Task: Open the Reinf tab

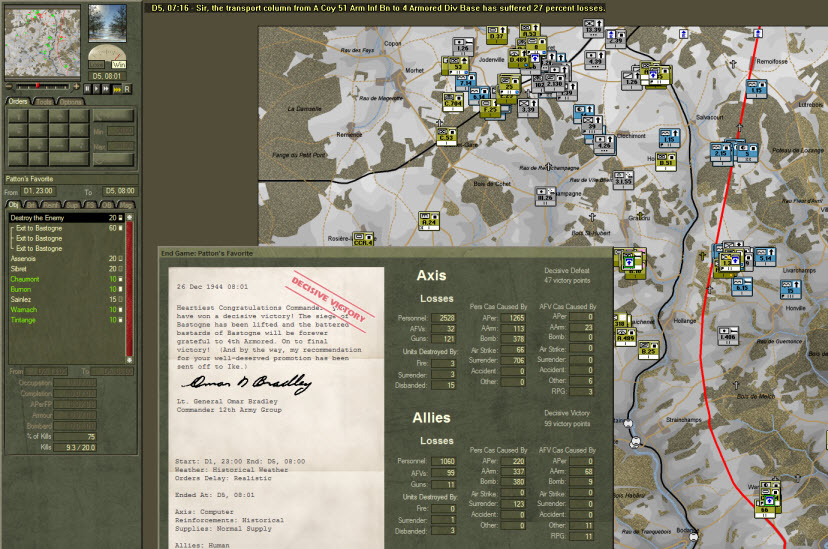Action: click(x=51, y=205)
